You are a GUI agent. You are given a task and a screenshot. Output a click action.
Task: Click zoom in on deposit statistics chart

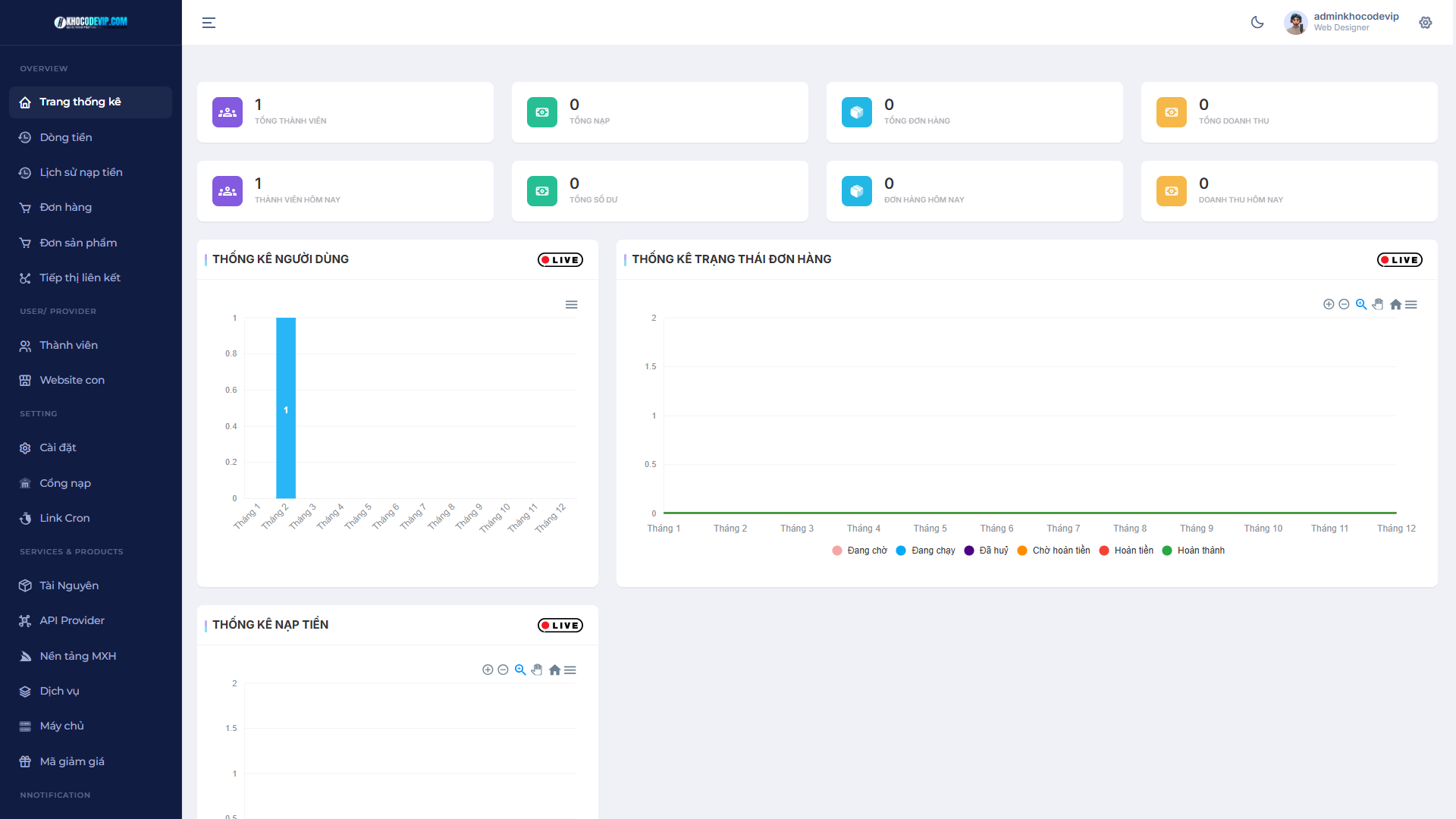(x=488, y=670)
